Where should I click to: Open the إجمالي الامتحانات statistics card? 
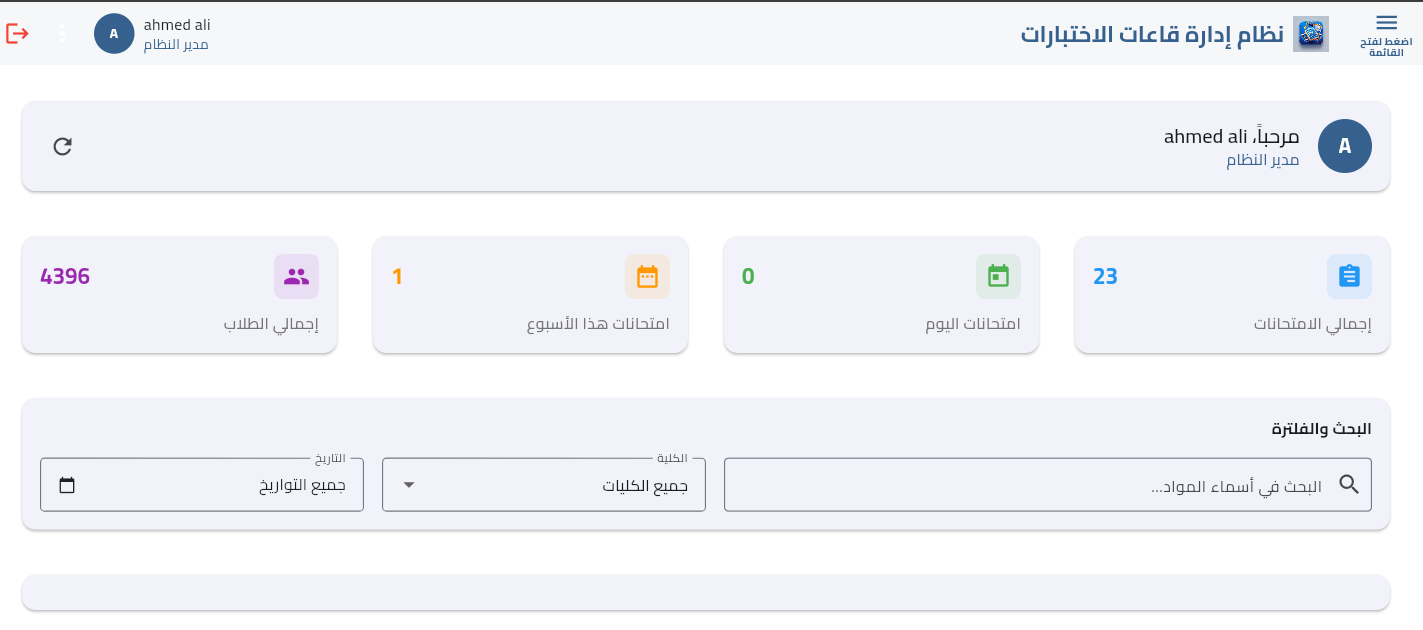1232,295
